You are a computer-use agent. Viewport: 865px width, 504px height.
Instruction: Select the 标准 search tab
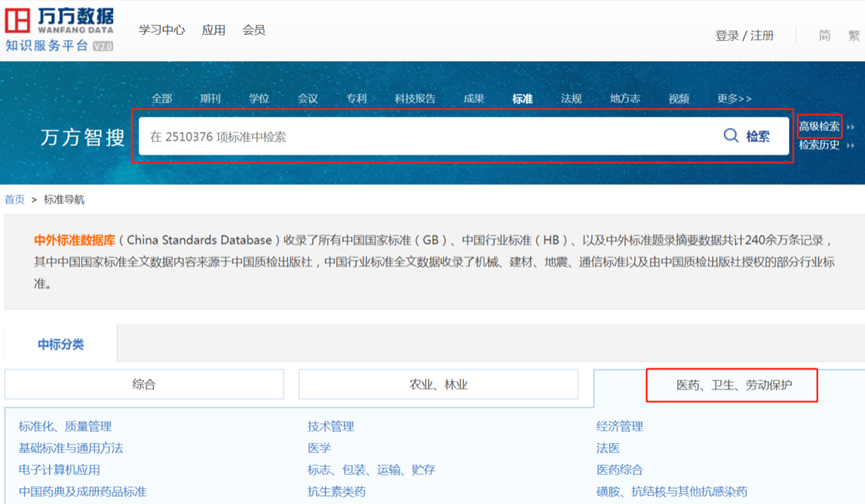pos(522,99)
